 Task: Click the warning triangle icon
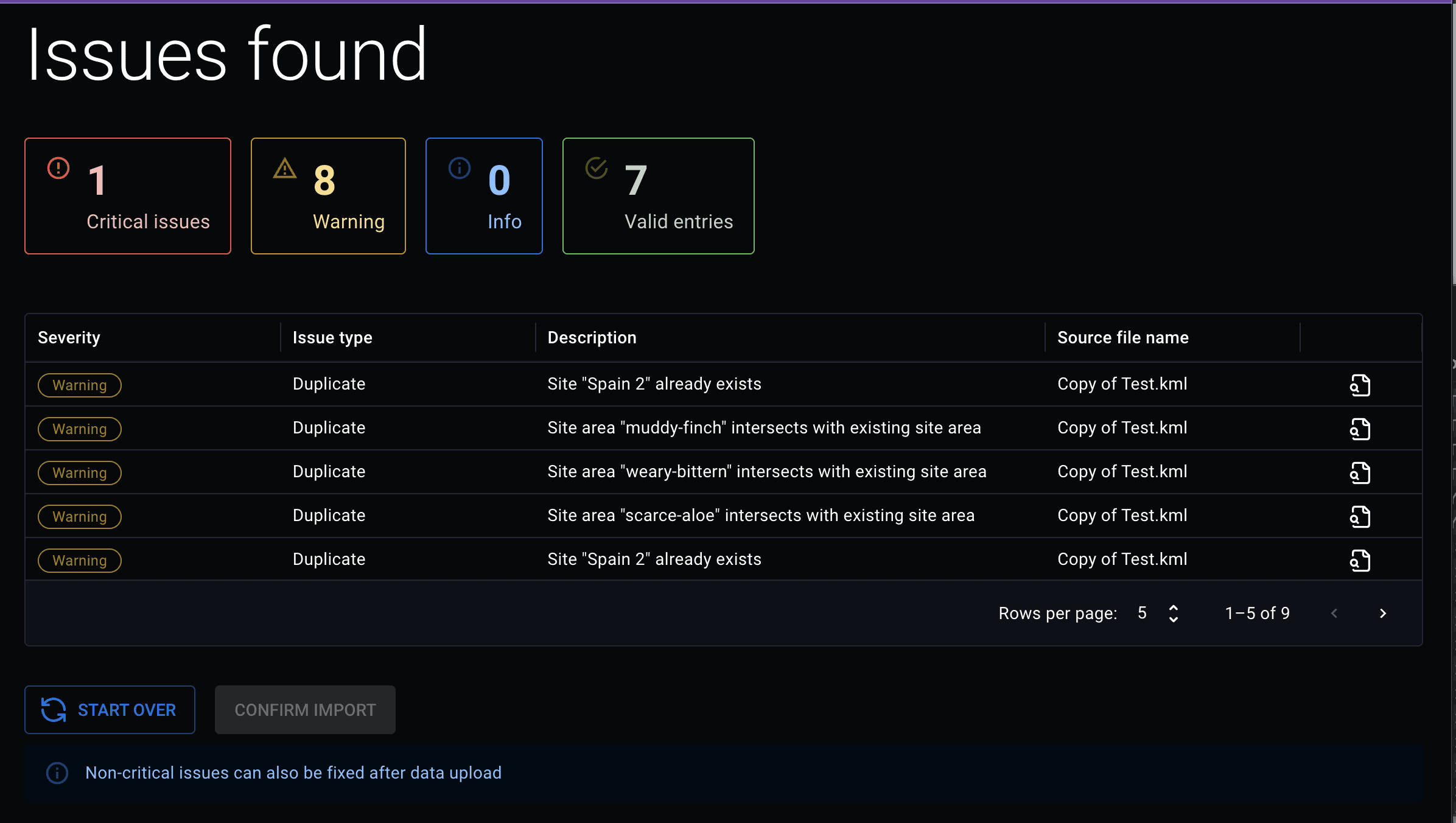pyautogui.click(x=284, y=168)
